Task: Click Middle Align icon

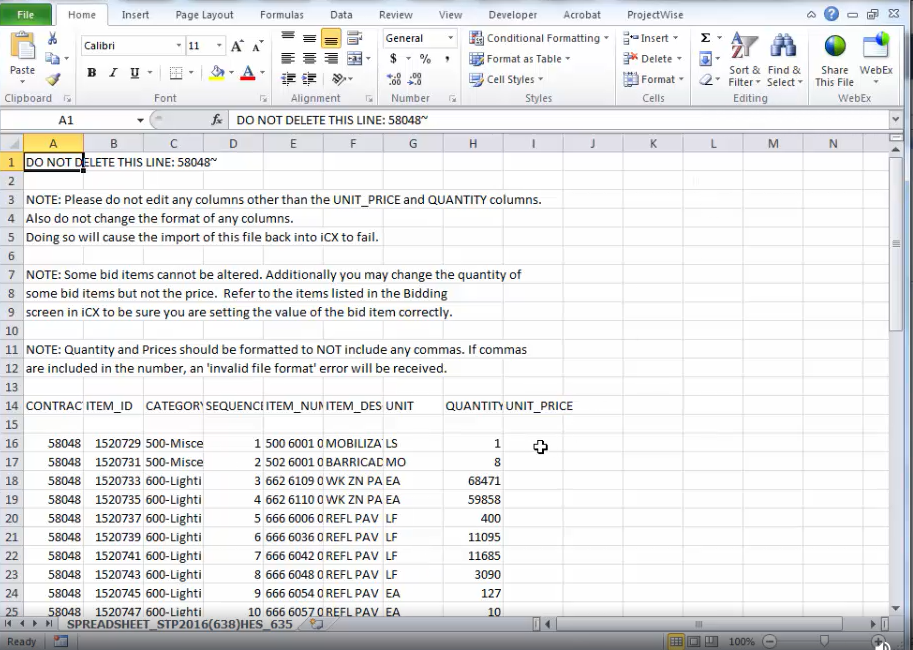Action: point(309,38)
